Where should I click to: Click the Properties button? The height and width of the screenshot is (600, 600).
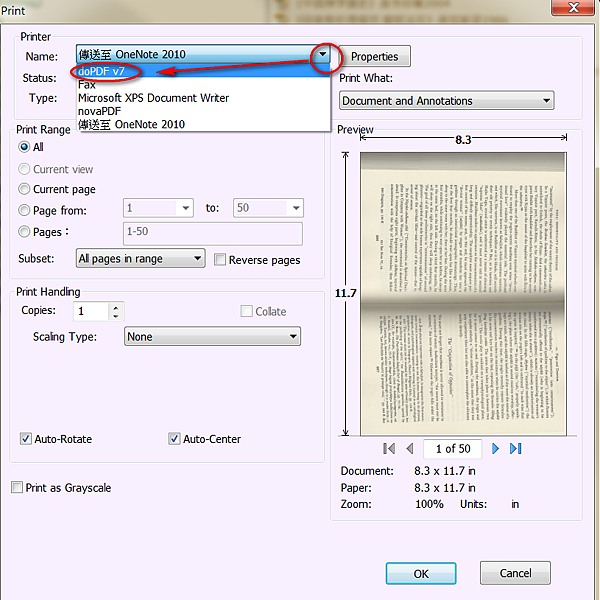(x=375, y=56)
